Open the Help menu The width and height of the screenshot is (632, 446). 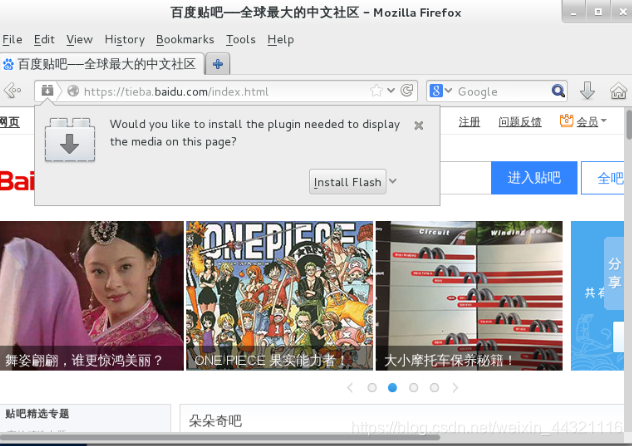point(281,39)
